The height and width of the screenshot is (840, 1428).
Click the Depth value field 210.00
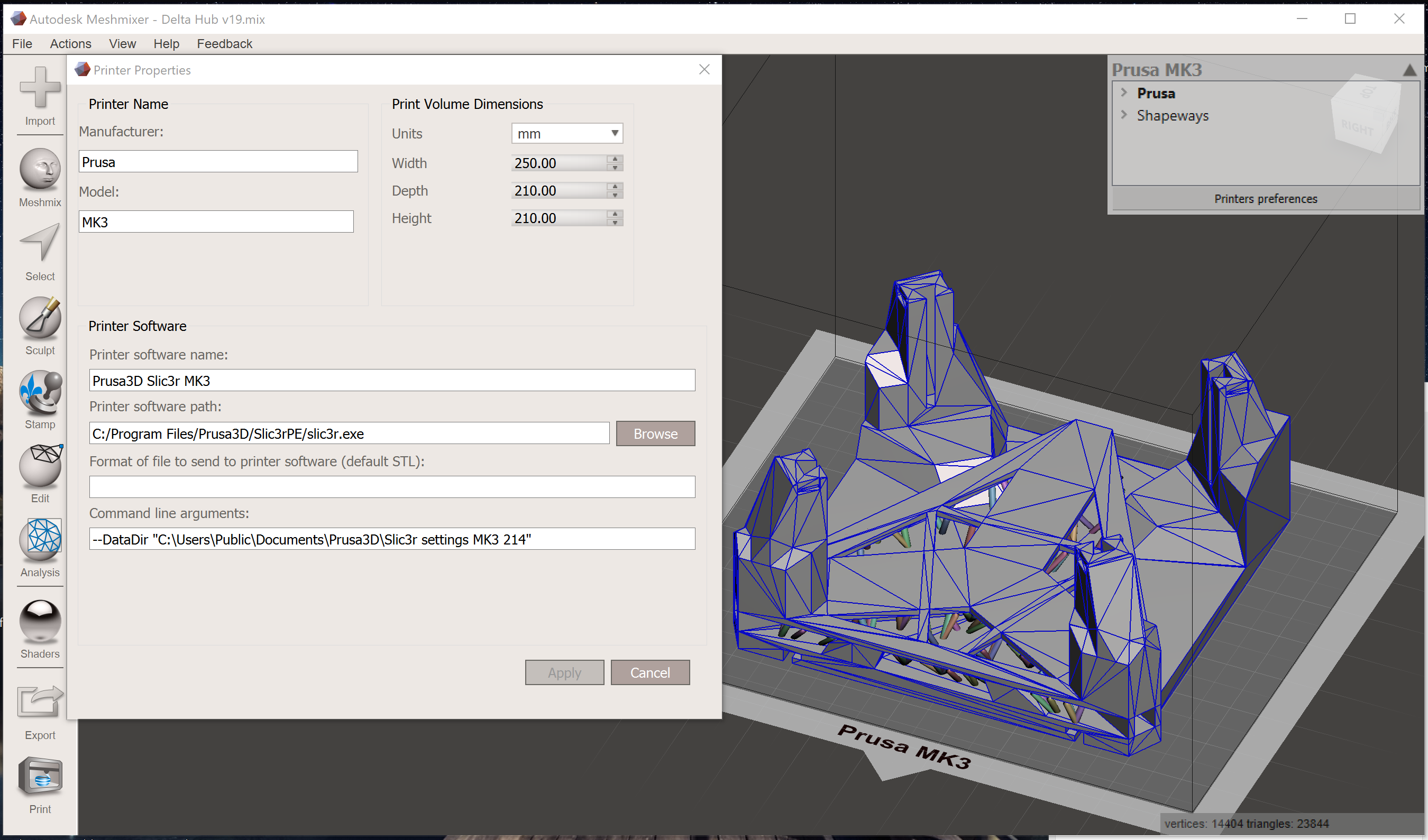[559, 191]
